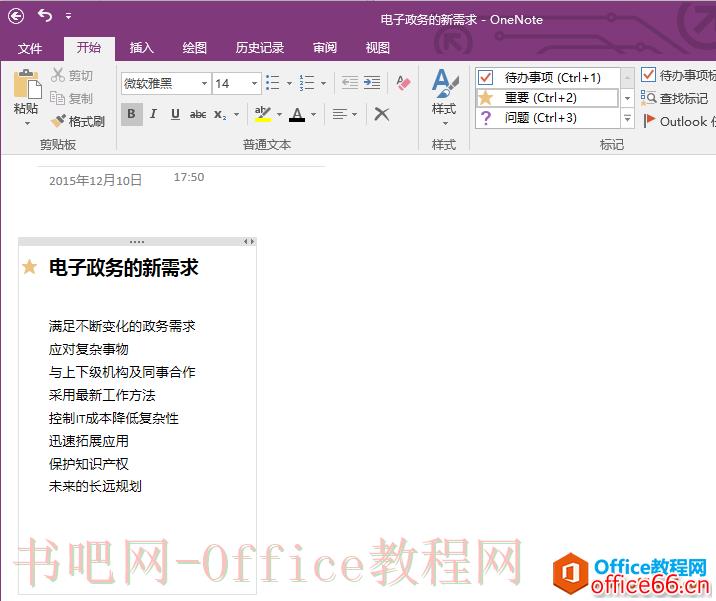Click the delete X icon in ribbon
The image size is (716, 601).
[x=382, y=114]
